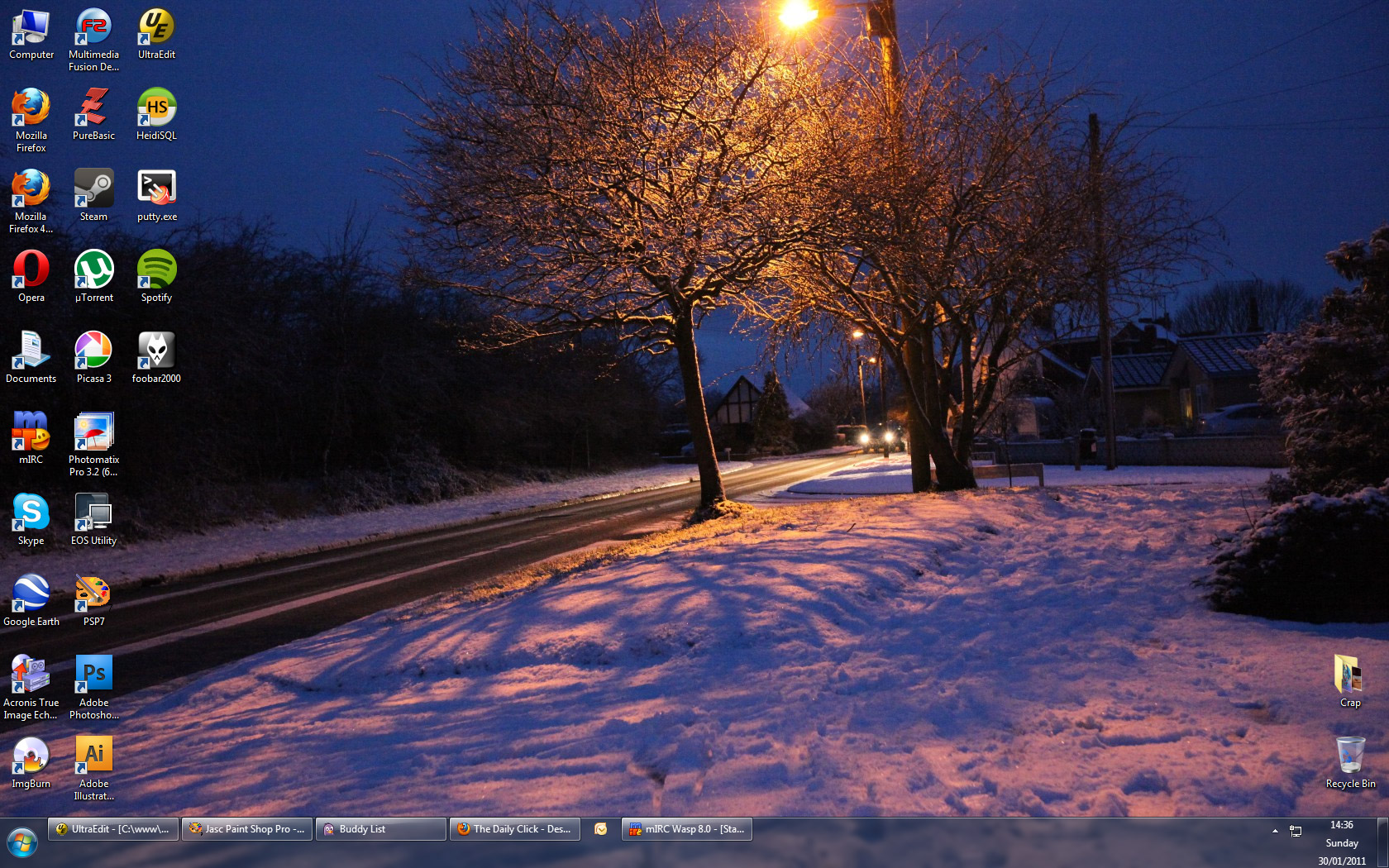Select the Crap folder on desktop
The image size is (1389, 868).
tap(1350, 675)
